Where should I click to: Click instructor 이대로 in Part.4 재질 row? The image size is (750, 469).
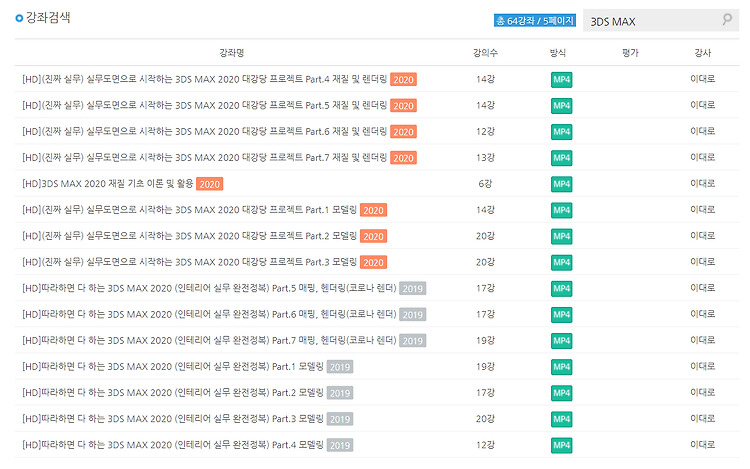click(703, 79)
